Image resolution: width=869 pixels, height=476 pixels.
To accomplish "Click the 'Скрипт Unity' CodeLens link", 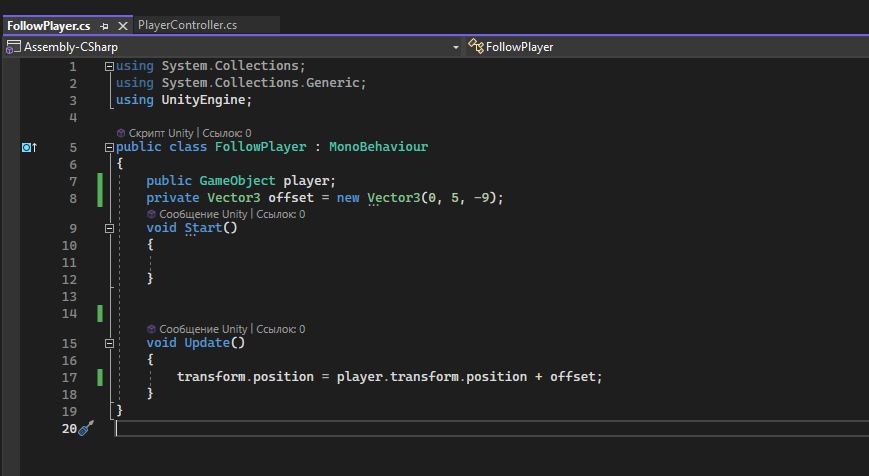I will pos(161,133).
